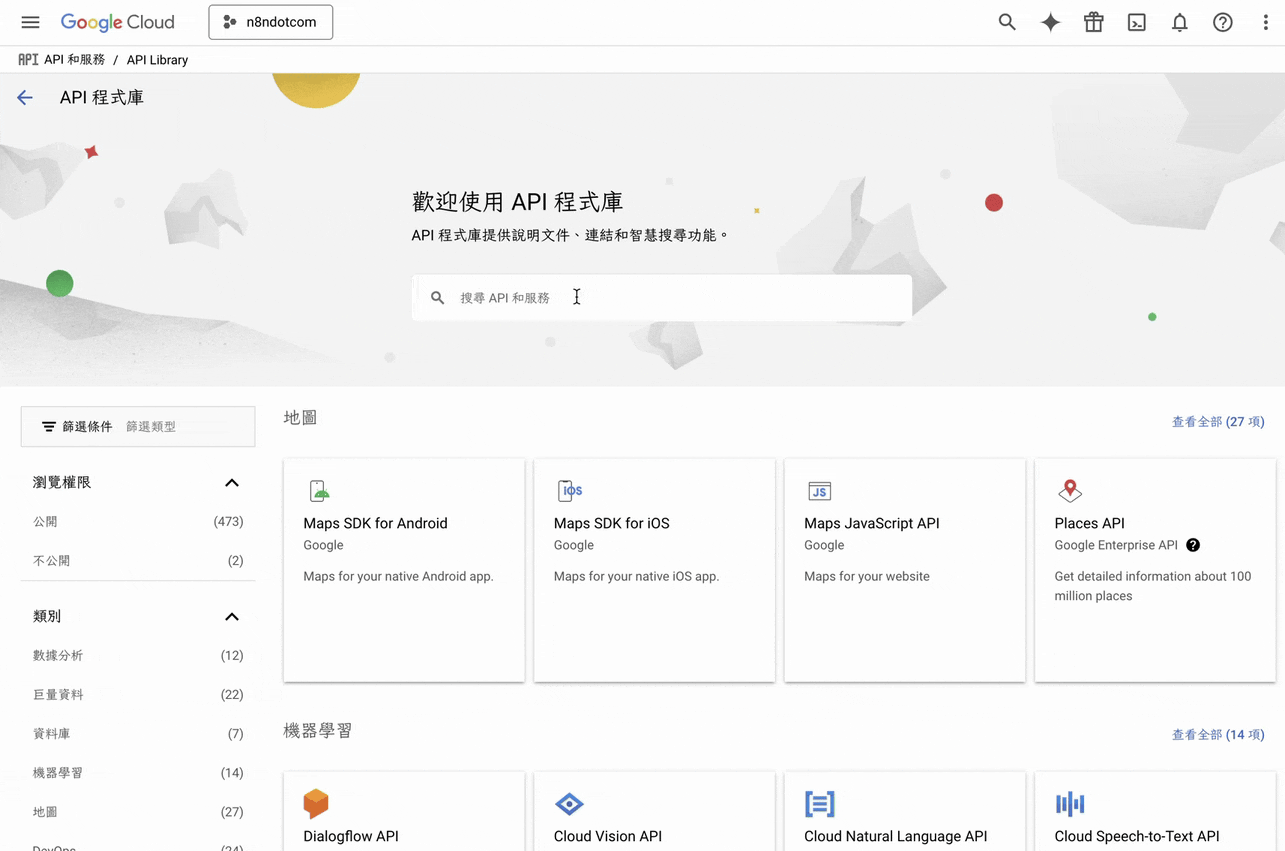
Task: Collapse the 類別 section
Action: point(232,616)
